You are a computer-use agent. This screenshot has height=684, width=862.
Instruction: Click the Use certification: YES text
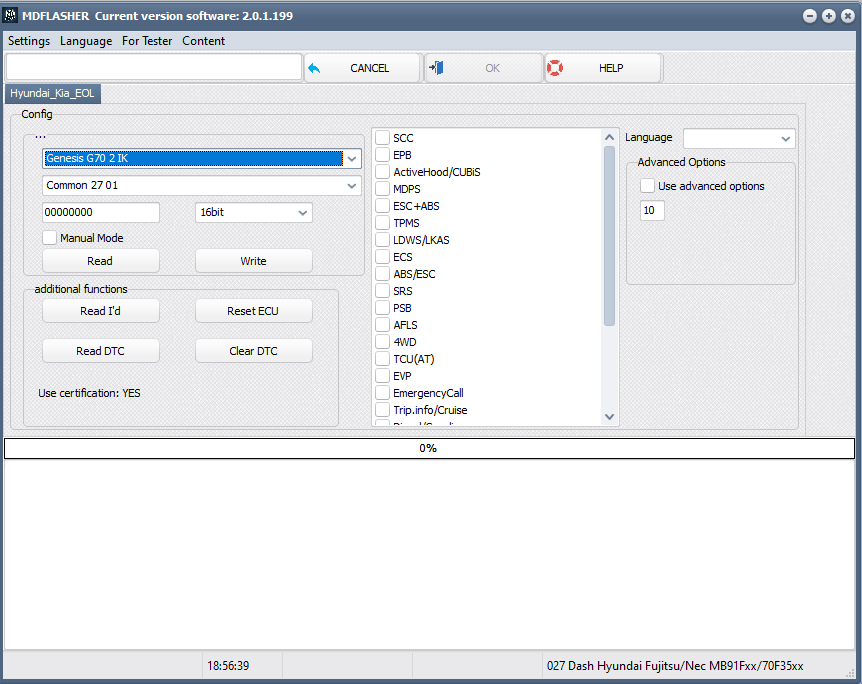[89, 393]
